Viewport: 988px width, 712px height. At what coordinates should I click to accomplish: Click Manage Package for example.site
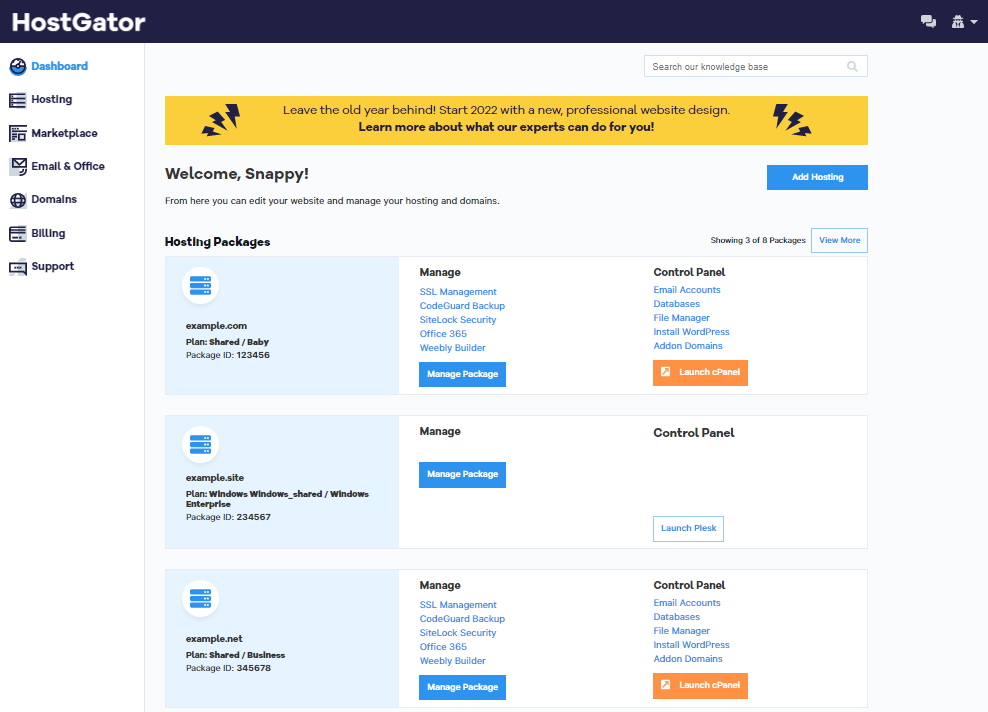click(x=462, y=474)
